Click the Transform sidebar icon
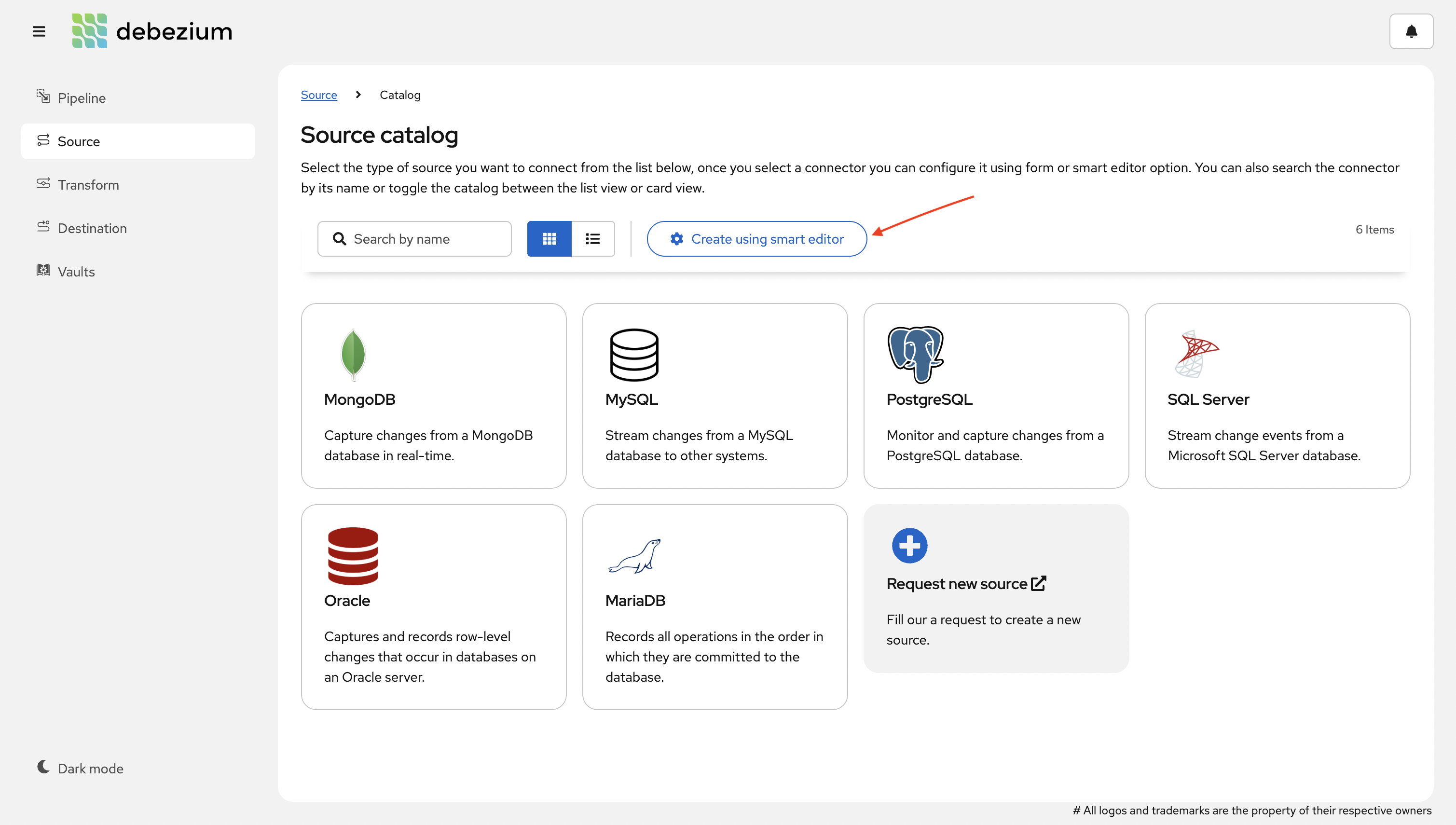Viewport: 1456px width, 825px height. (x=43, y=184)
